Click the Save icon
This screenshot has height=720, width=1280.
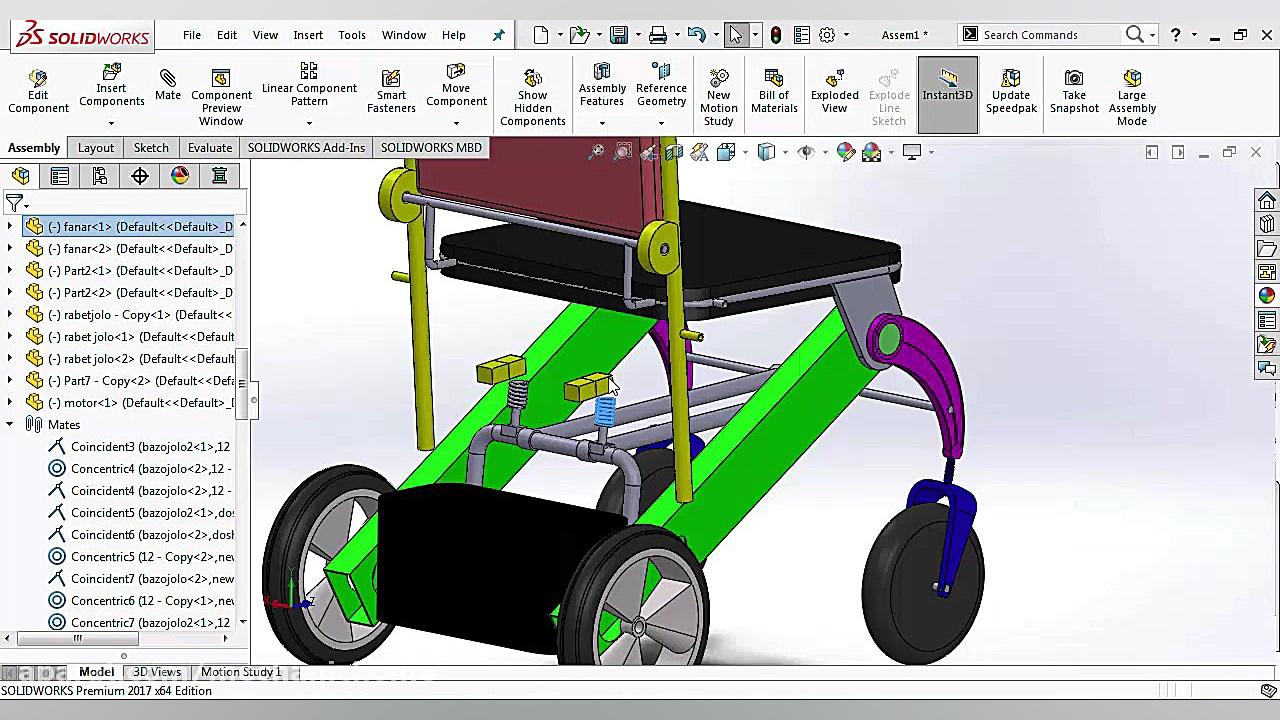point(619,35)
